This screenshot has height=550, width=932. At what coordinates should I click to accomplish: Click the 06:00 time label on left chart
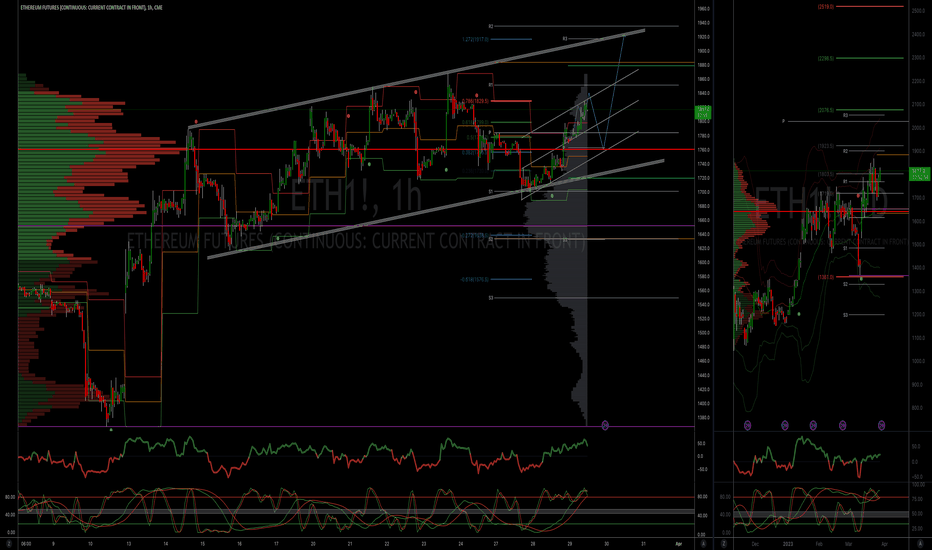[26, 543]
